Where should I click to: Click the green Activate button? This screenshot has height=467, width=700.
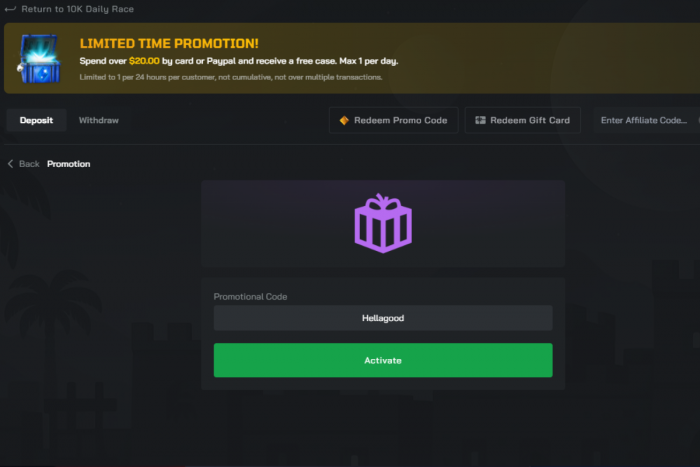click(383, 360)
